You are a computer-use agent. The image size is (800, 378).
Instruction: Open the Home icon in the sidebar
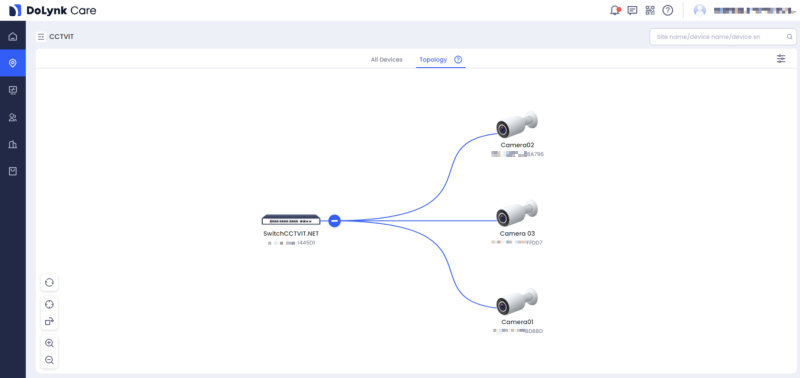(13, 36)
